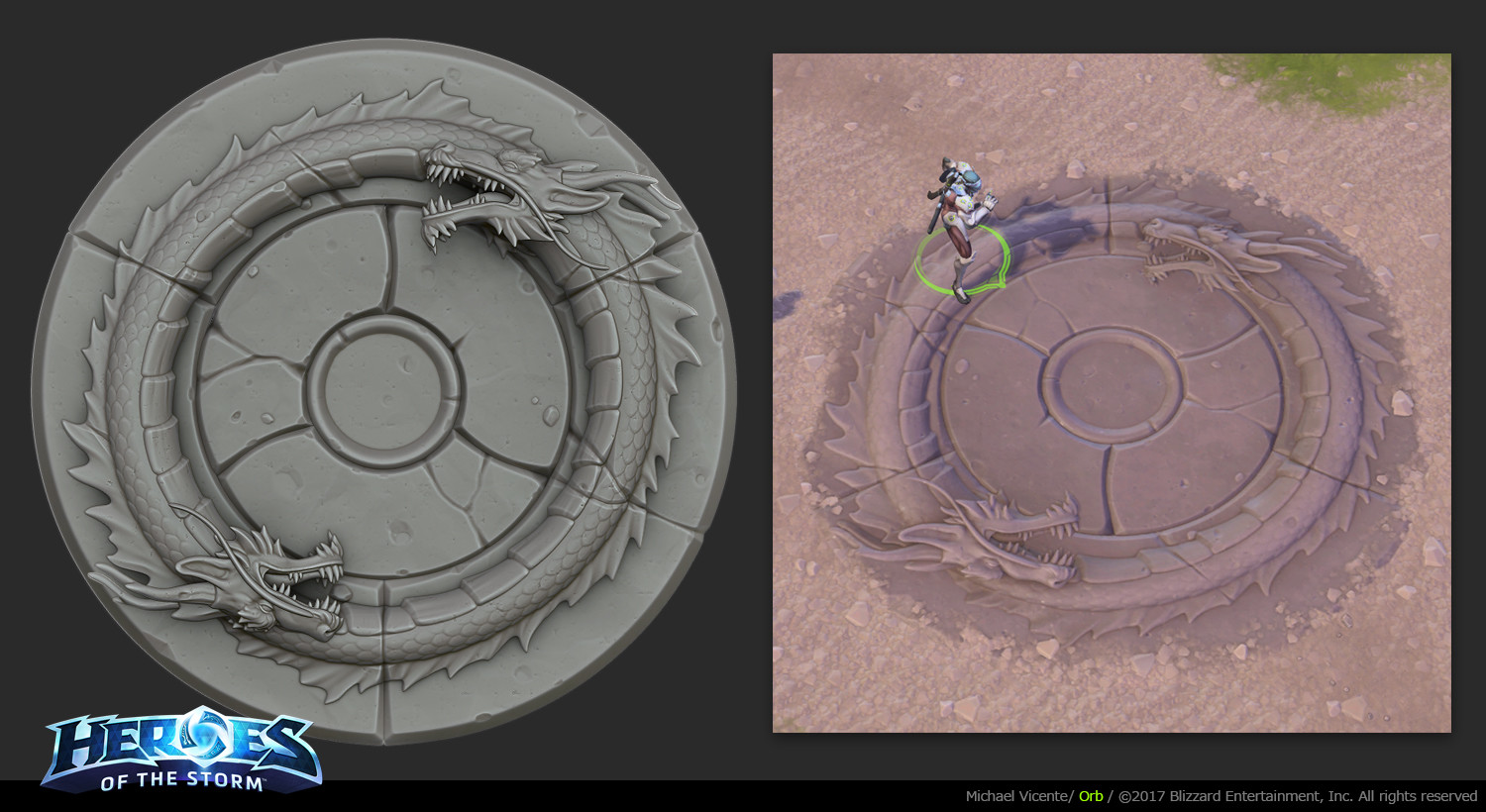Image resolution: width=1486 pixels, height=812 pixels.
Task: Click the green 'Orb' text in the credit
Action: tap(1091, 796)
